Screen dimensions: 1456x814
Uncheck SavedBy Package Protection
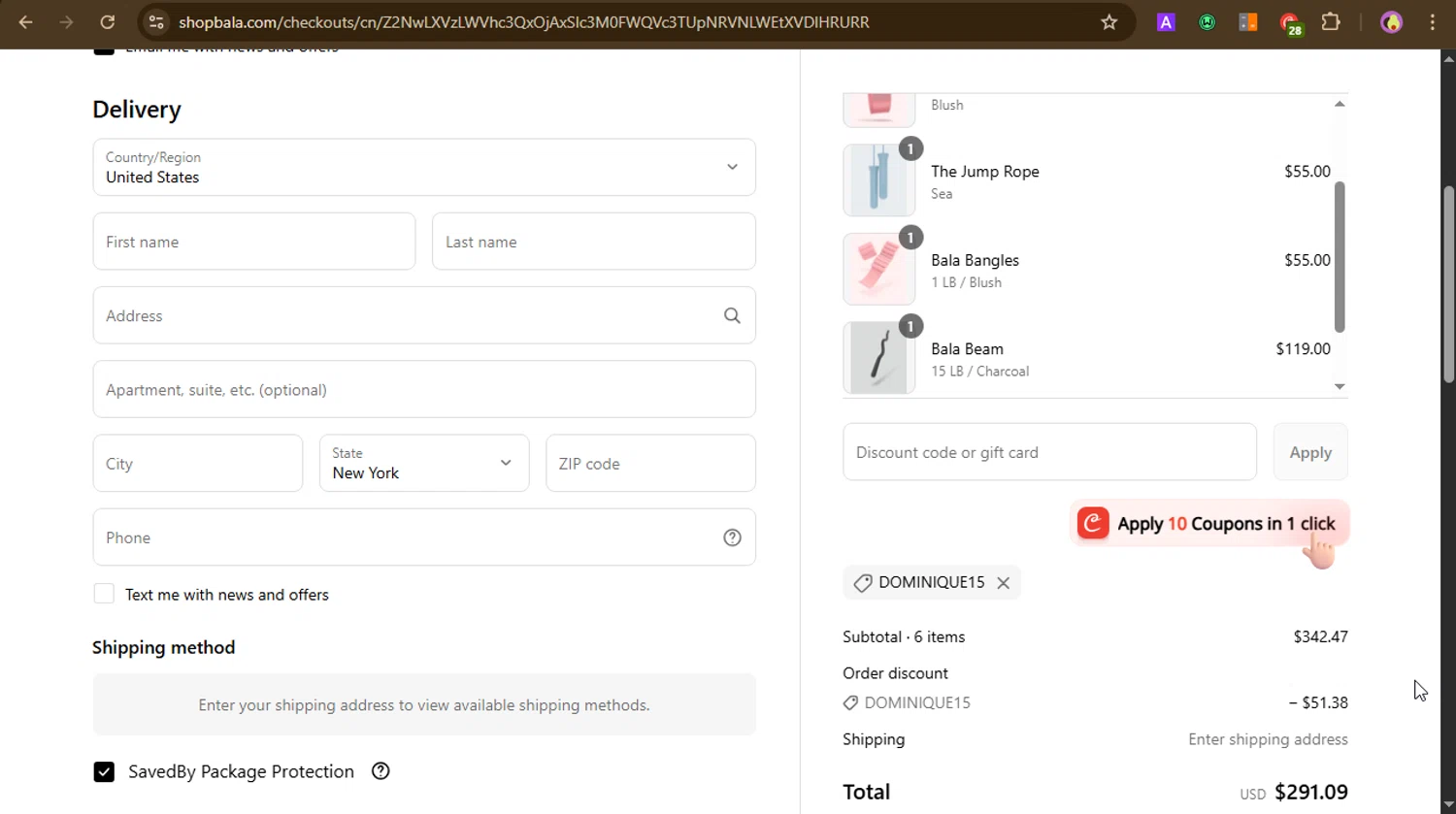pyautogui.click(x=104, y=771)
